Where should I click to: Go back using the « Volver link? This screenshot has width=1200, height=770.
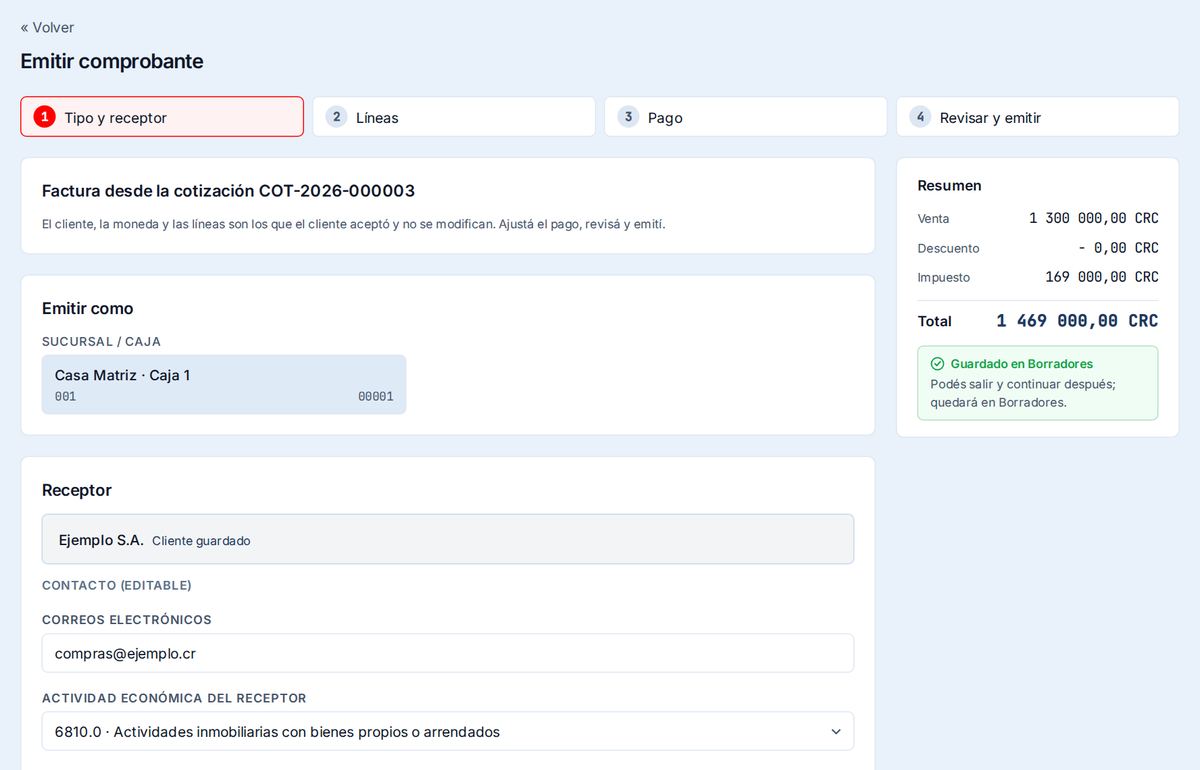(x=47, y=27)
